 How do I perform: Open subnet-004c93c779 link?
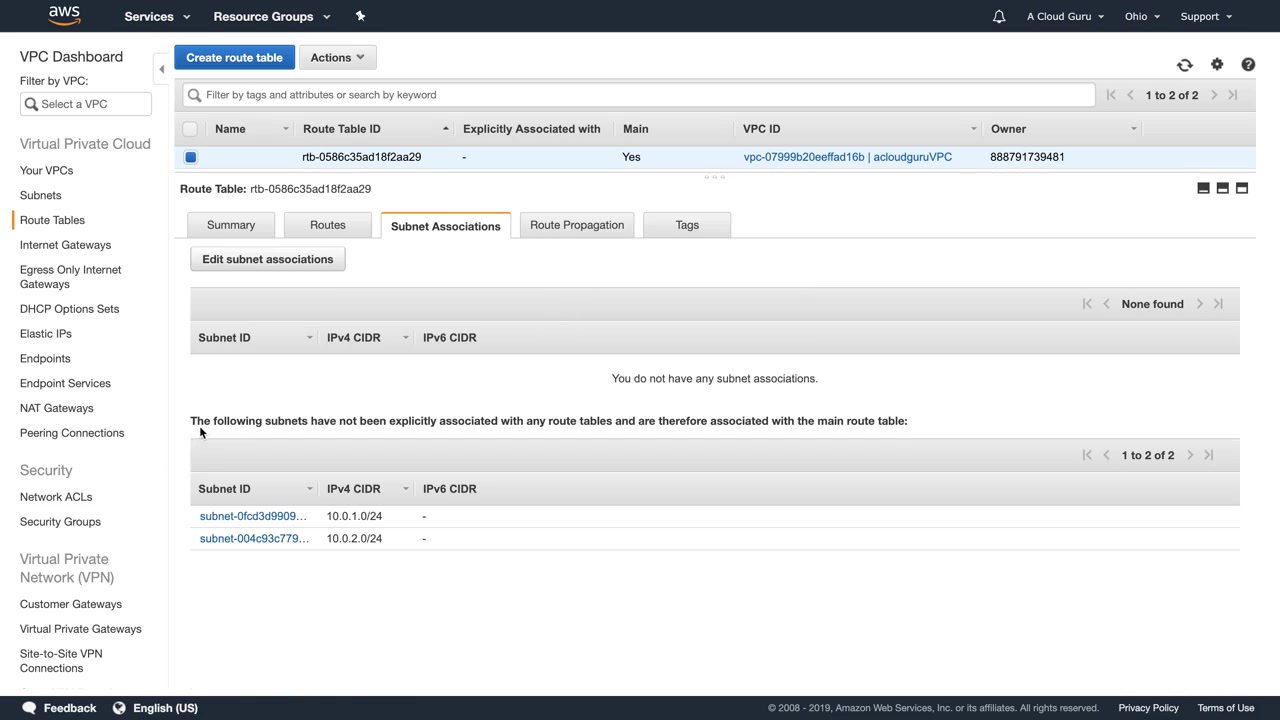254,538
